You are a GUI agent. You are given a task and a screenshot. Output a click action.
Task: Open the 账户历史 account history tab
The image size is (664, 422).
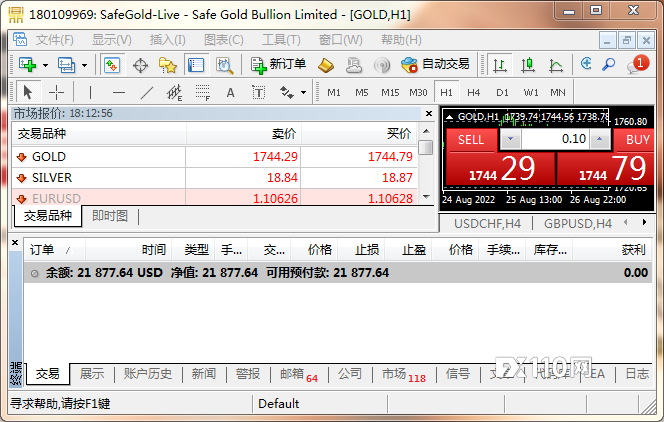[x=148, y=374]
